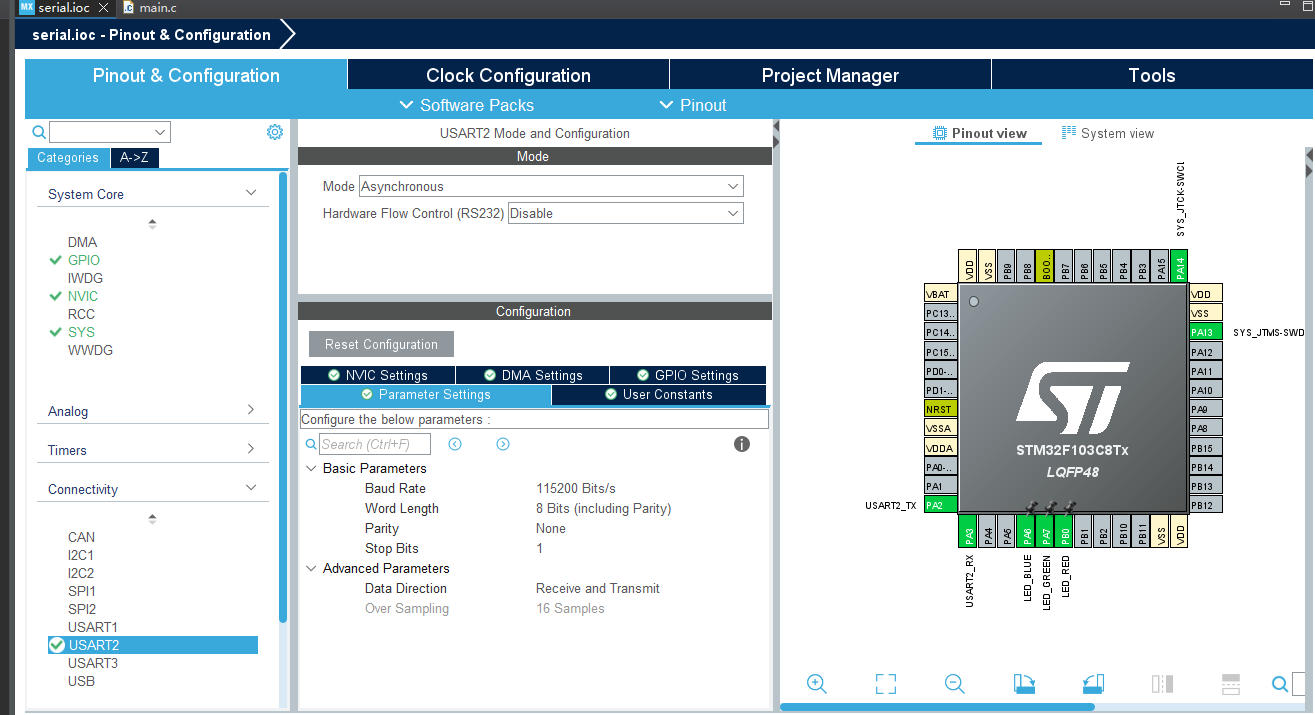Select USART1 in Connectivity list

(x=93, y=627)
